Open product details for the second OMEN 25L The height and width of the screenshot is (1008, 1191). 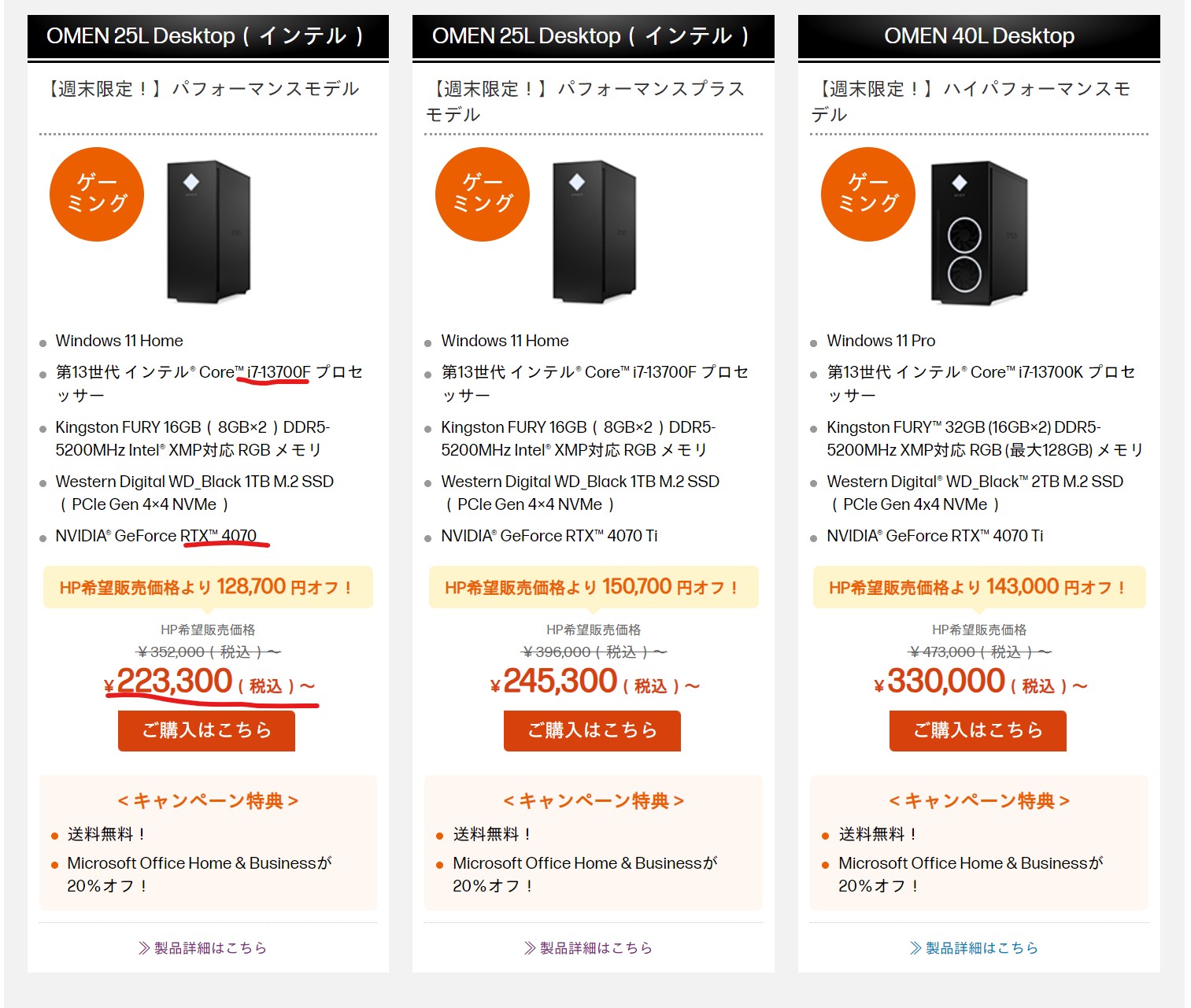click(x=589, y=947)
